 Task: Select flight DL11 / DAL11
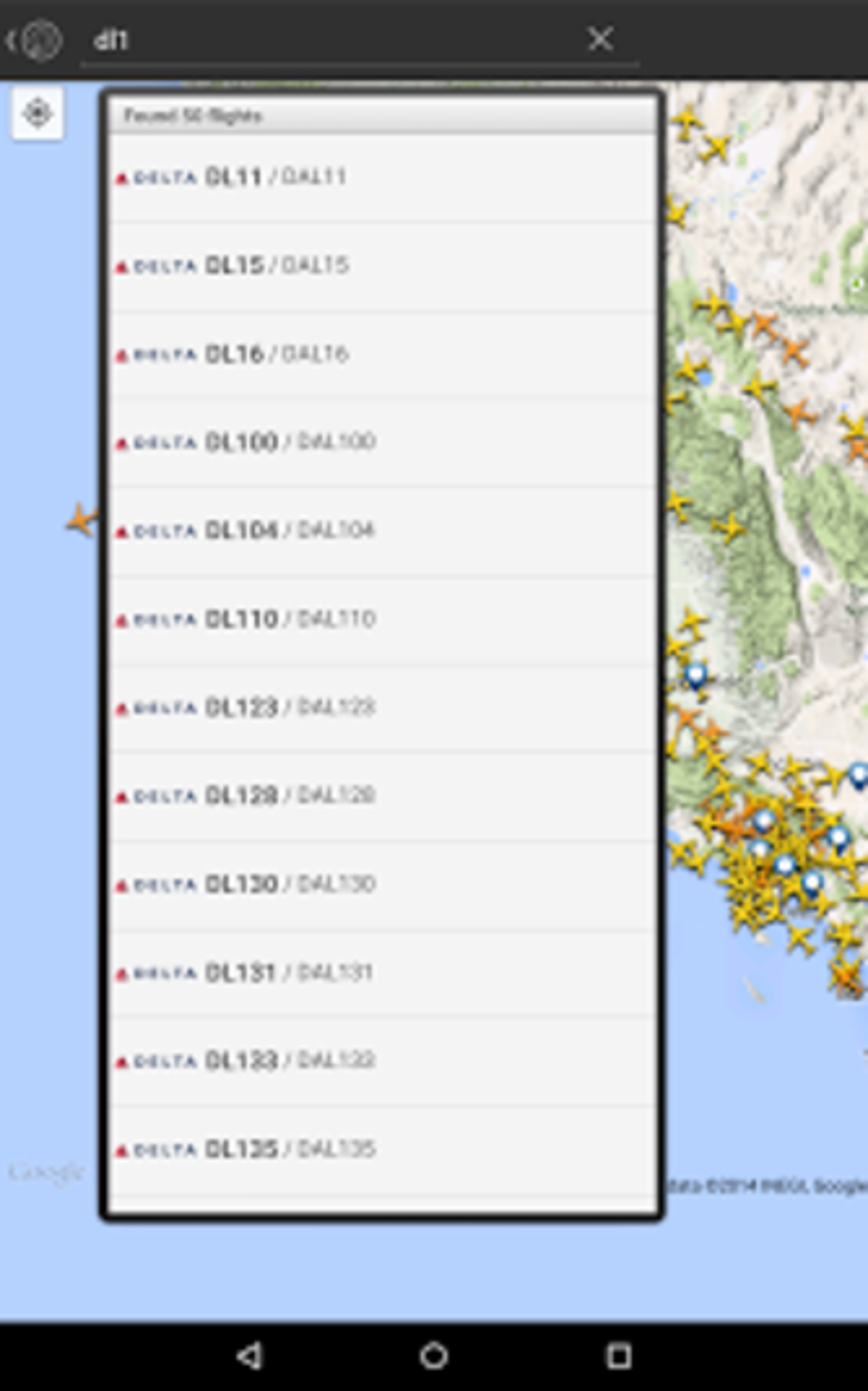[x=382, y=178]
